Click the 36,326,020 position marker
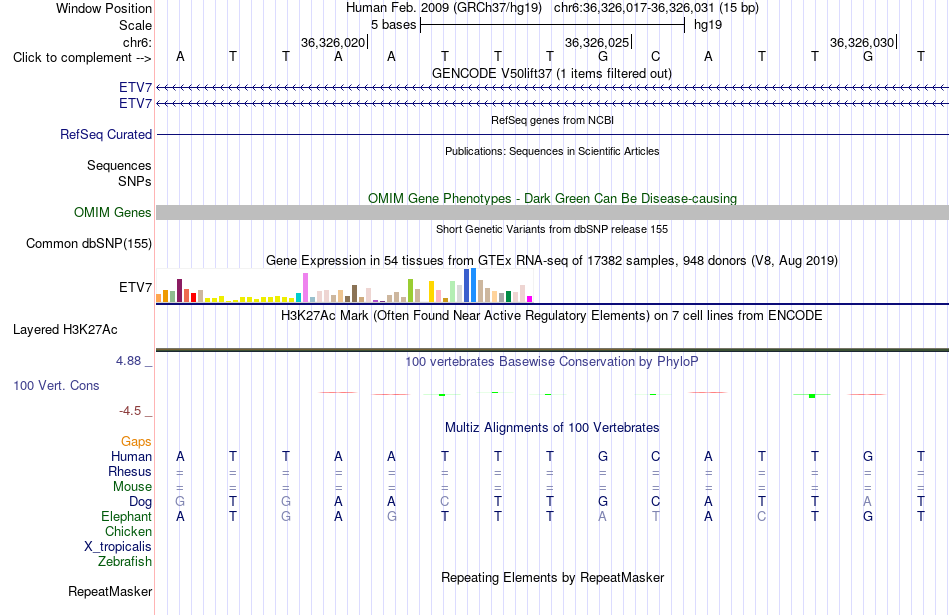This screenshot has height=615, width=950. pyautogui.click(x=334, y=42)
